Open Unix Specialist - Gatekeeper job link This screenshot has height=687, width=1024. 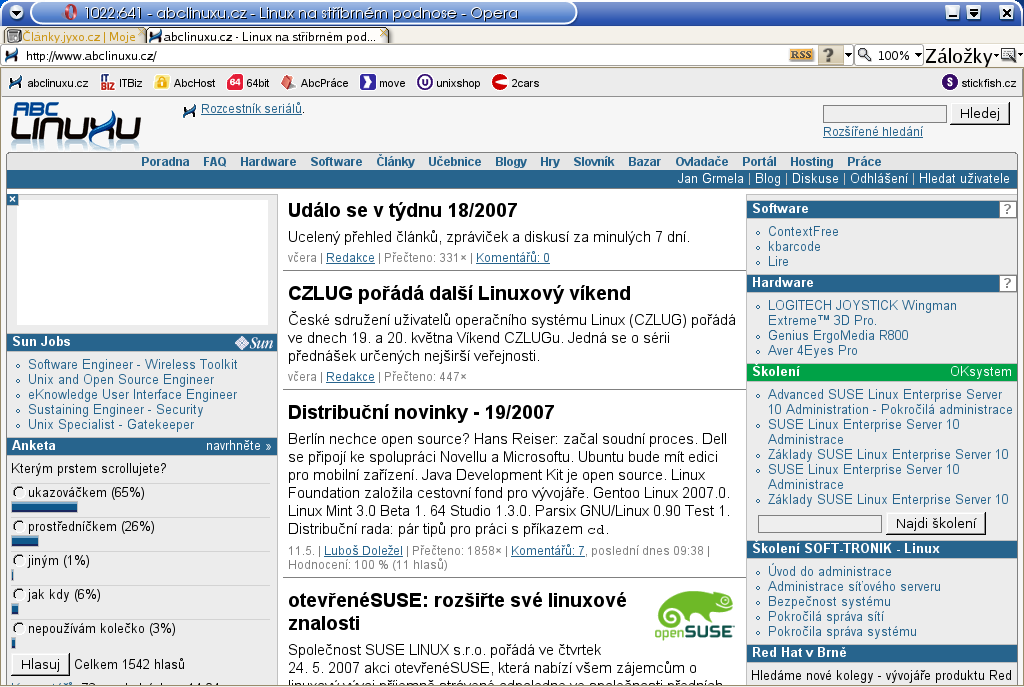pos(111,424)
